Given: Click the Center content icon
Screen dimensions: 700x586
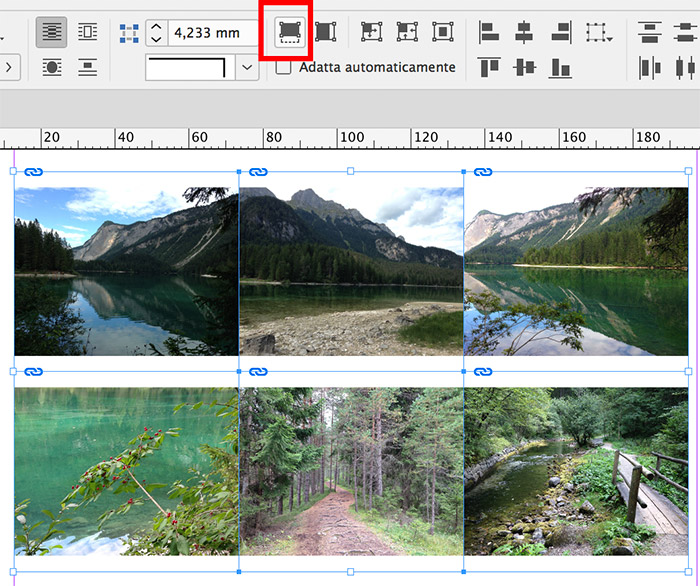Looking at the screenshot, I should point(443,32).
